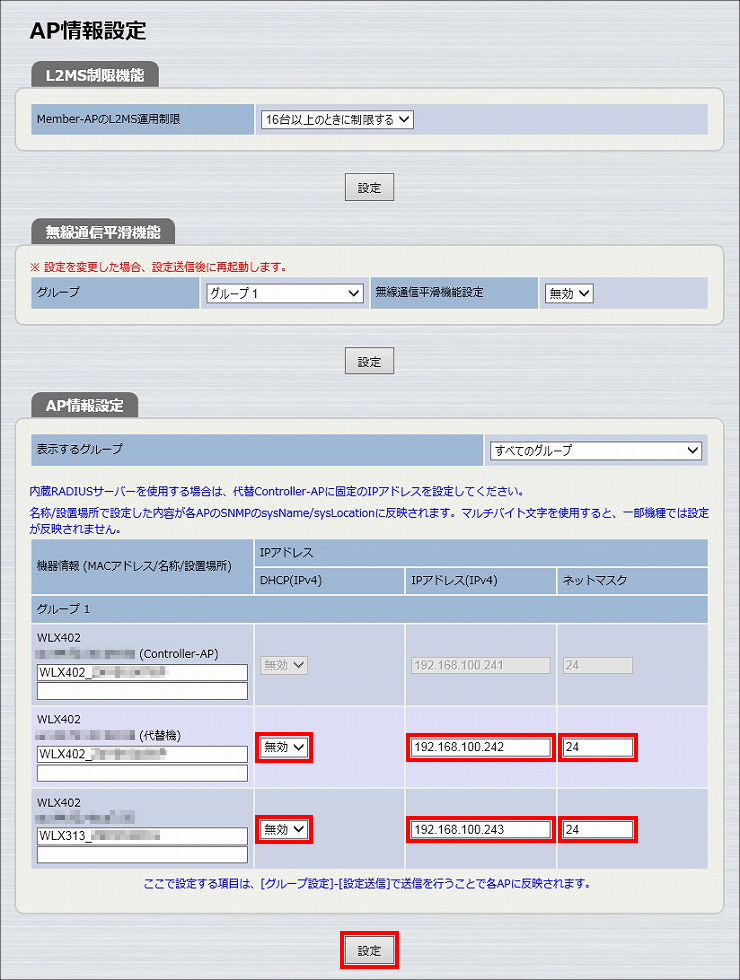The height and width of the screenshot is (980, 740).
Task: Click name field of 代替機 device
Action: pyautogui.click(x=142, y=754)
